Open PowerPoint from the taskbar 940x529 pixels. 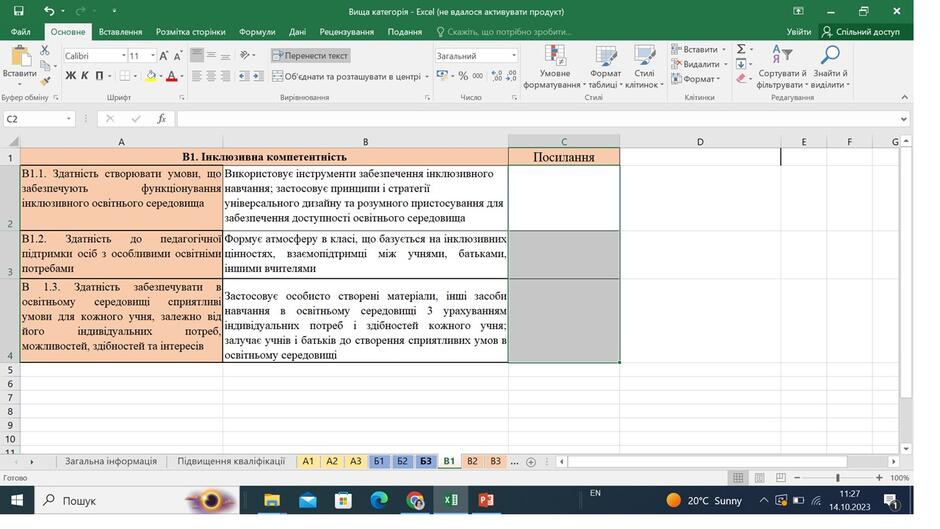pyautogui.click(x=486, y=500)
